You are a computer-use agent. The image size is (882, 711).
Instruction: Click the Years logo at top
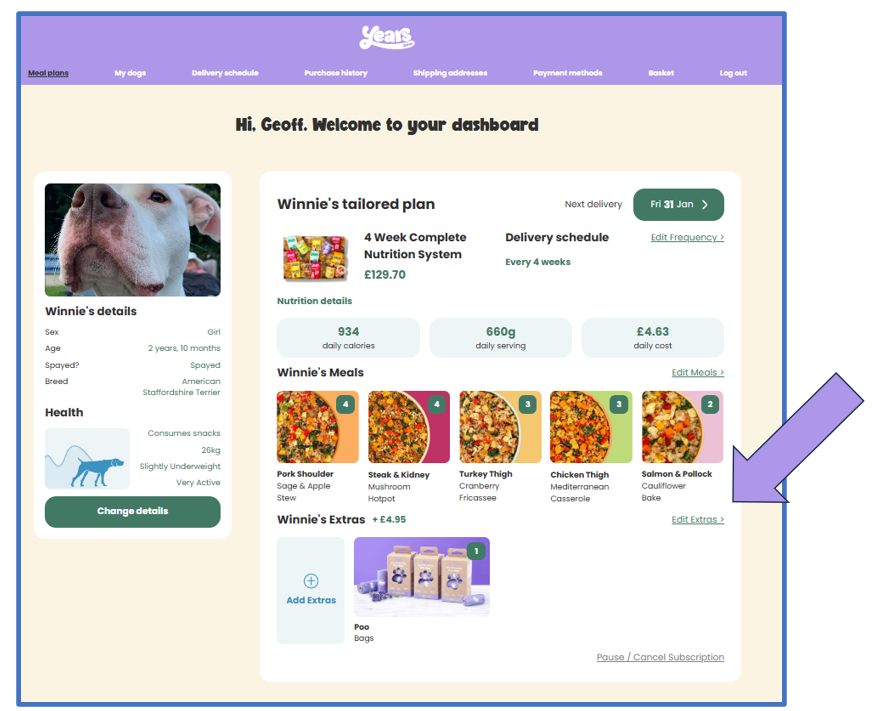387,37
